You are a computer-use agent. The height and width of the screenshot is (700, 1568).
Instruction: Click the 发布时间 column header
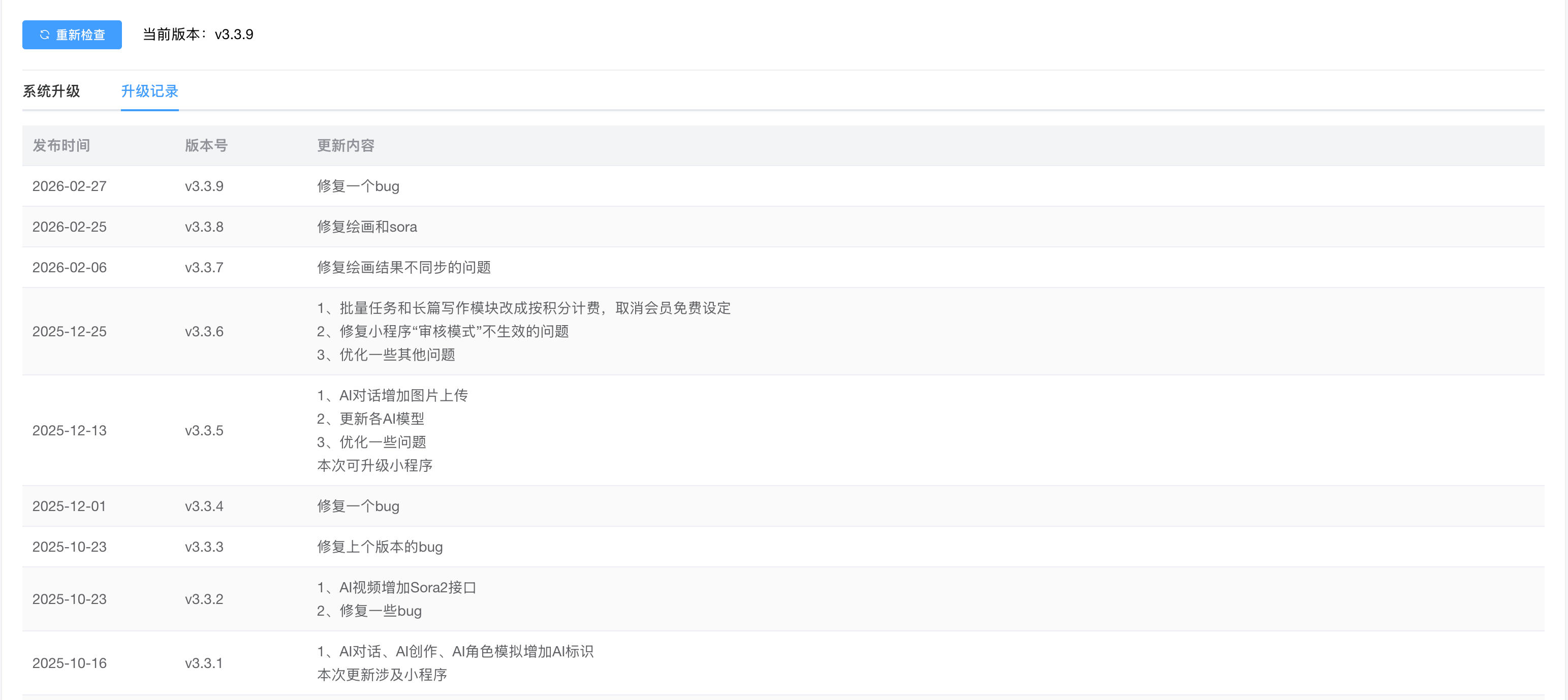pos(61,145)
